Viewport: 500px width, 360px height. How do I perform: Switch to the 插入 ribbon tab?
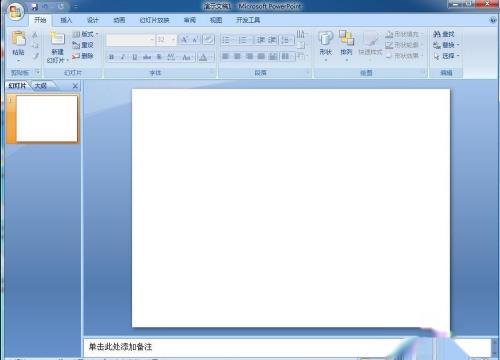click(x=66, y=20)
